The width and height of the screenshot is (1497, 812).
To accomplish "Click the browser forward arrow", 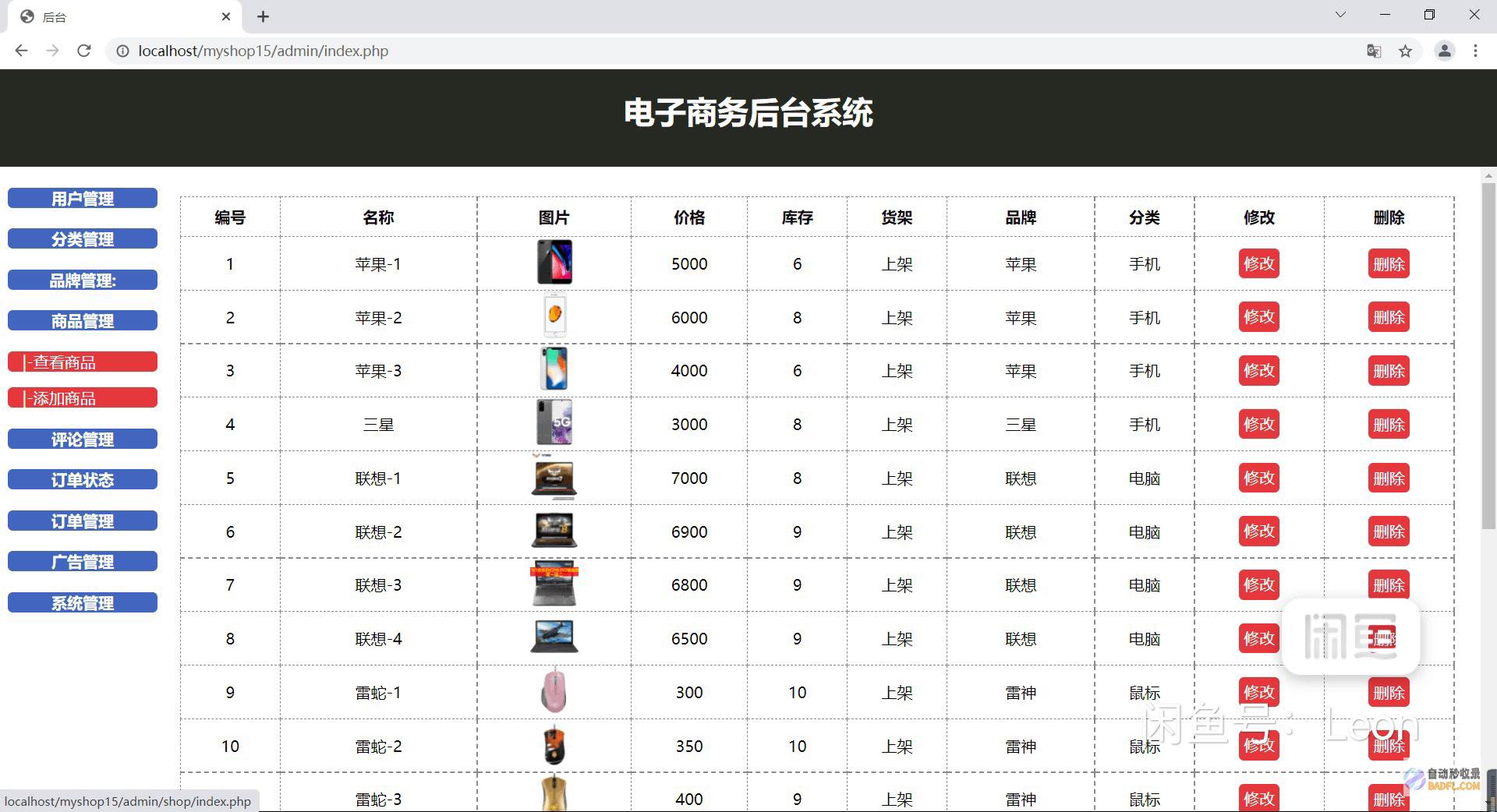I will click(x=52, y=51).
